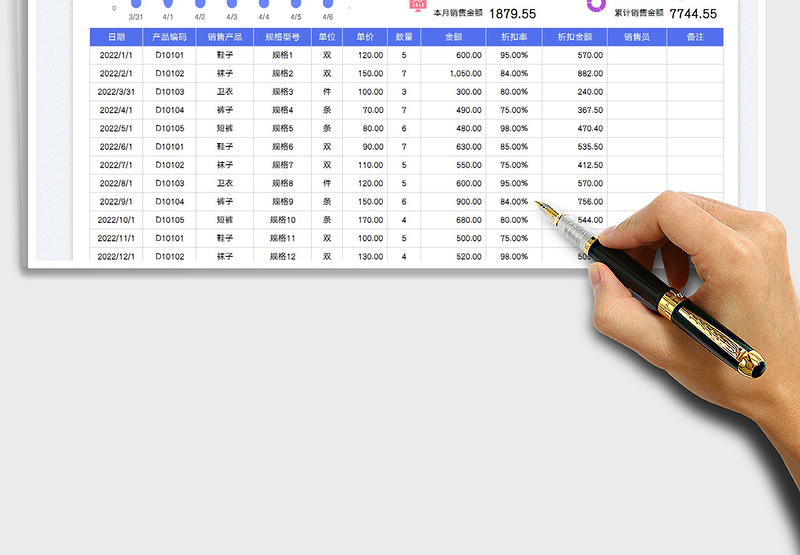The image size is (800, 555).
Task: Click the 4/3 chart bar
Action: click(x=232, y=4)
